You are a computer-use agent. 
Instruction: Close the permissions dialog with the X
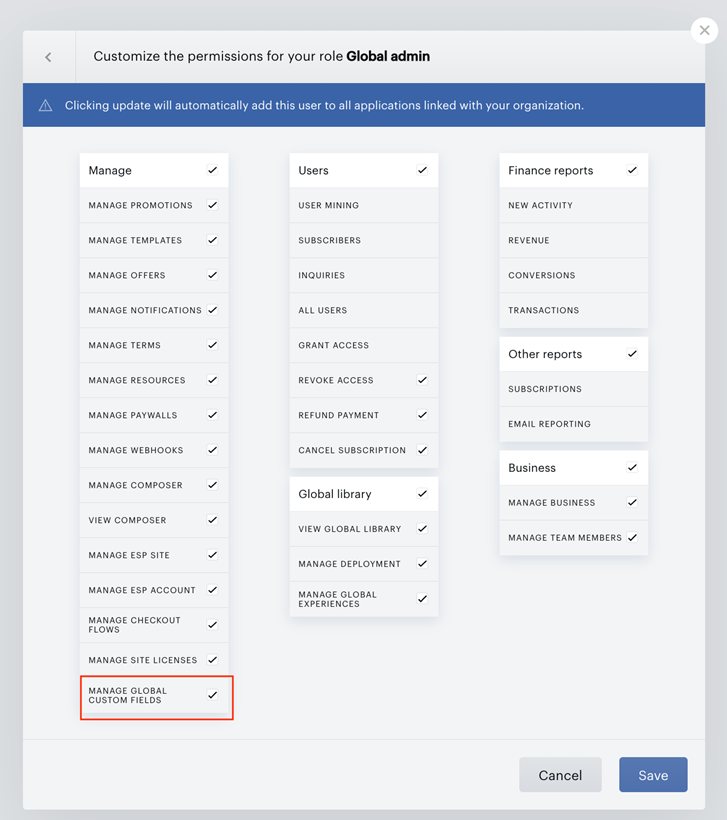click(704, 30)
